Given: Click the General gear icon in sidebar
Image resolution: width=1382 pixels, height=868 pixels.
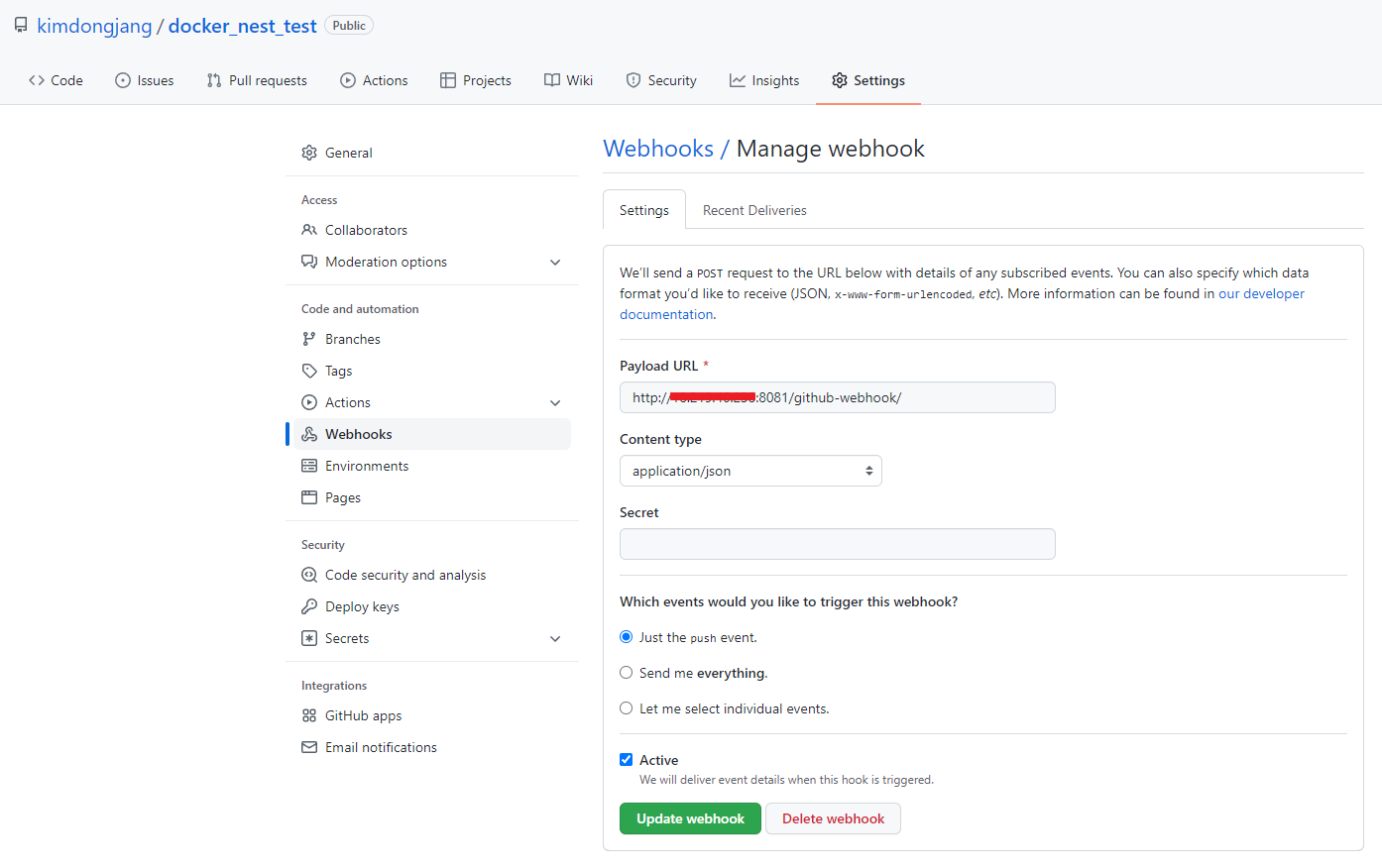Looking at the screenshot, I should tap(309, 153).
